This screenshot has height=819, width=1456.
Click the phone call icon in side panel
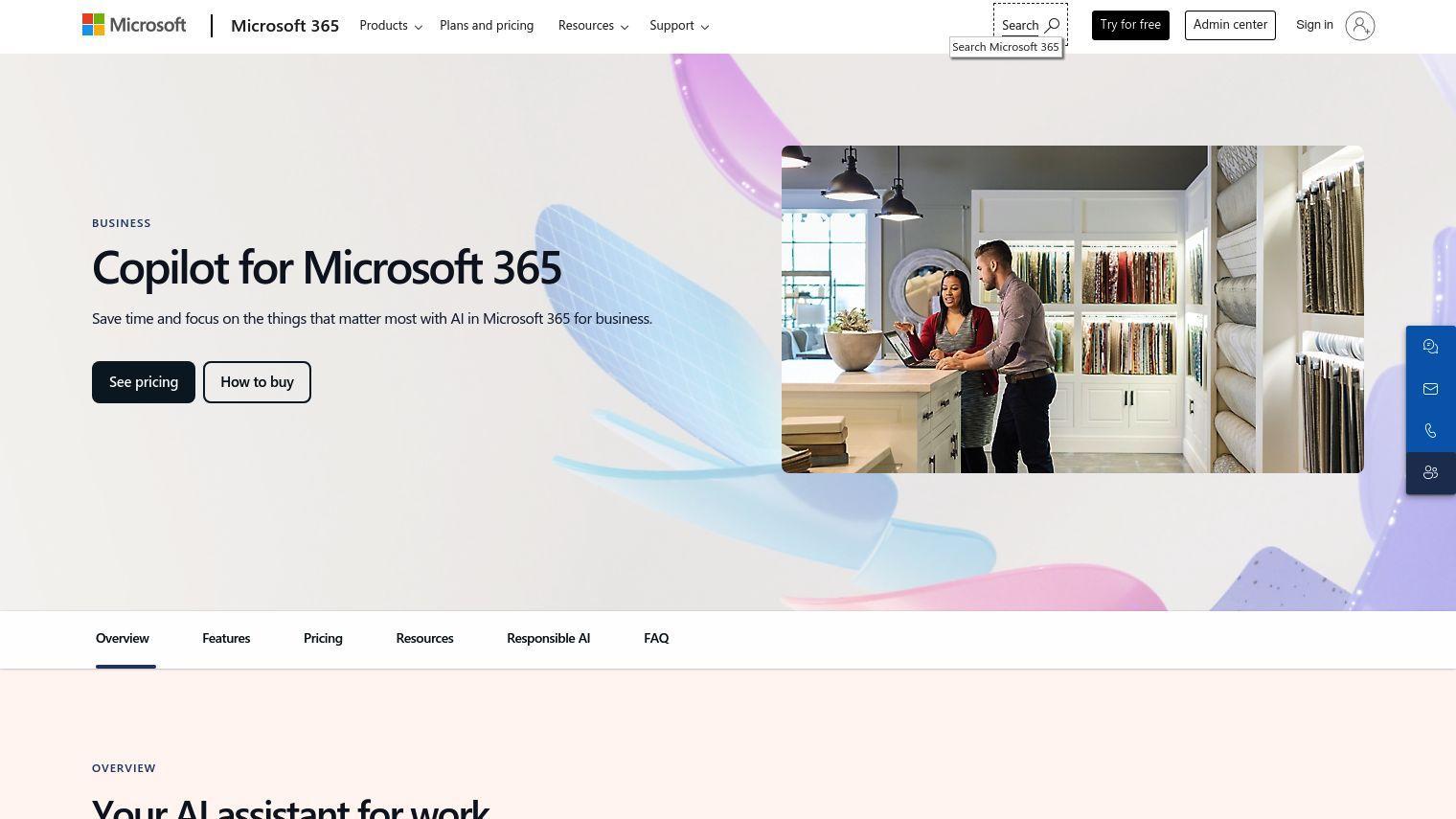coord(1430,431)
